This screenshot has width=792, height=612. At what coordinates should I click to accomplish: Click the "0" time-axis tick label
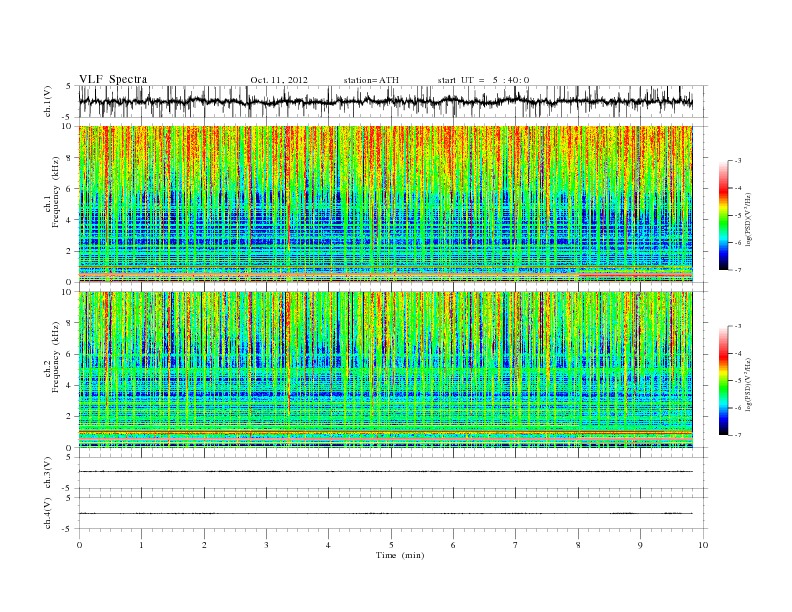pyautogui.click(x=79, y=545)
